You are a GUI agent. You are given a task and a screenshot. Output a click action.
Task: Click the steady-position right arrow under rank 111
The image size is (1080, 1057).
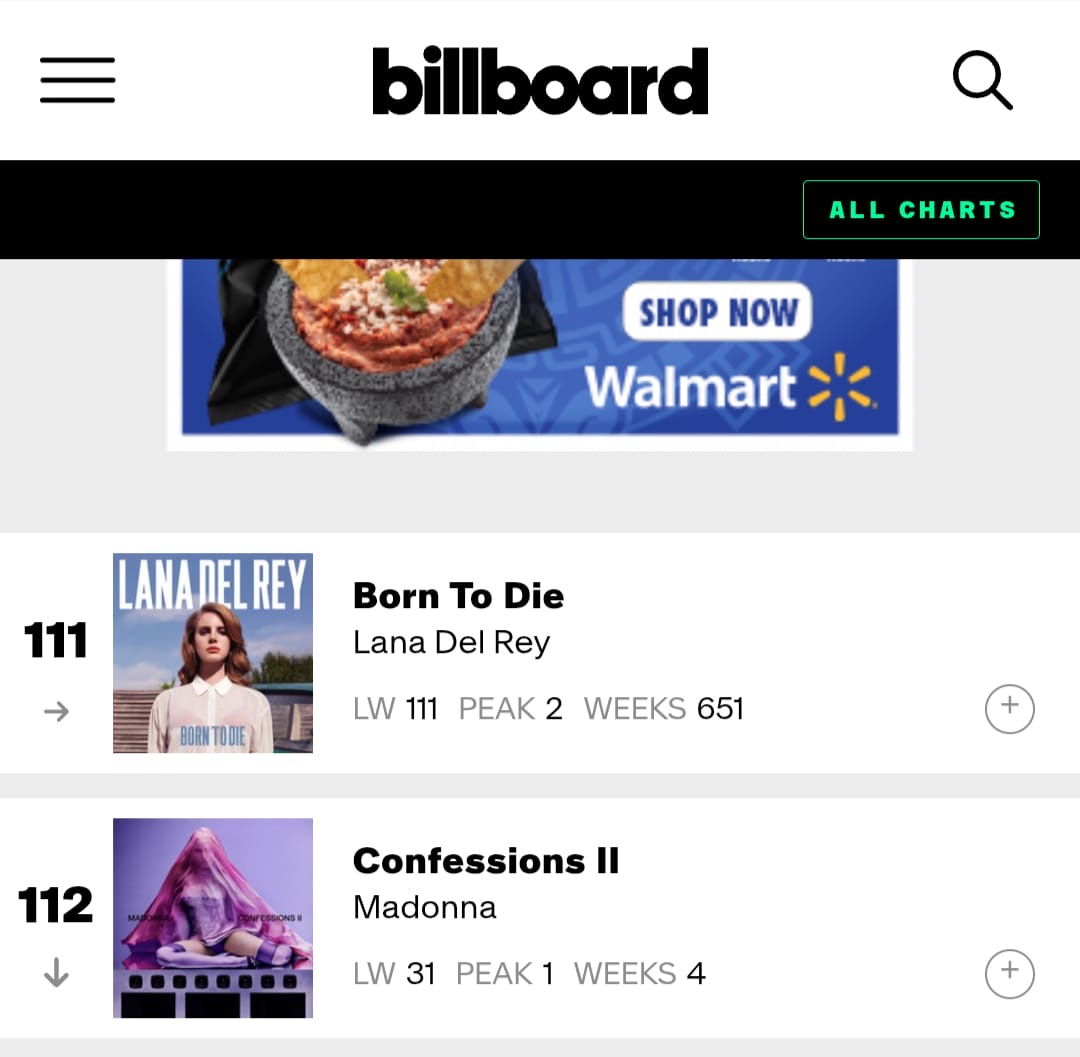coord(56,711)
